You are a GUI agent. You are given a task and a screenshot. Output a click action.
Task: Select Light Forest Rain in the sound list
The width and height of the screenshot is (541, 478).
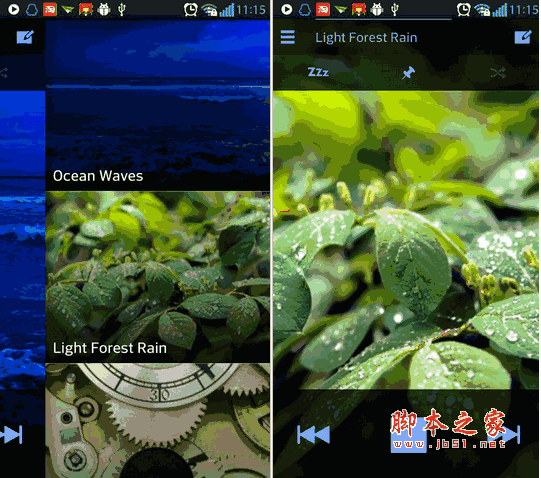click(x=158, y=277)
